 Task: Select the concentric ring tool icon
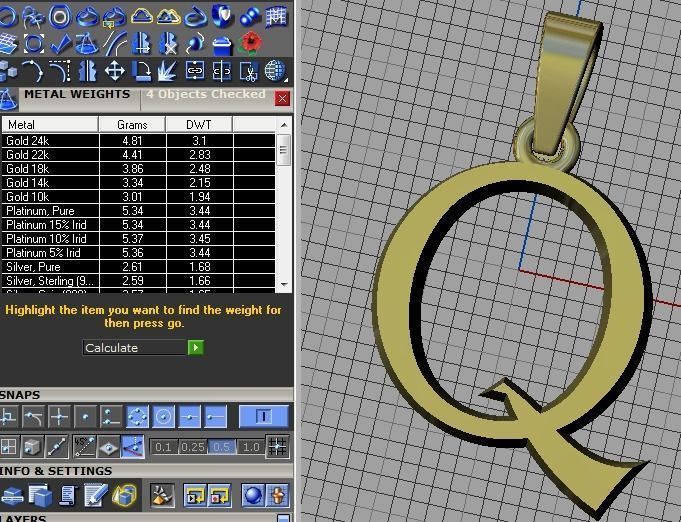[60, 17]
